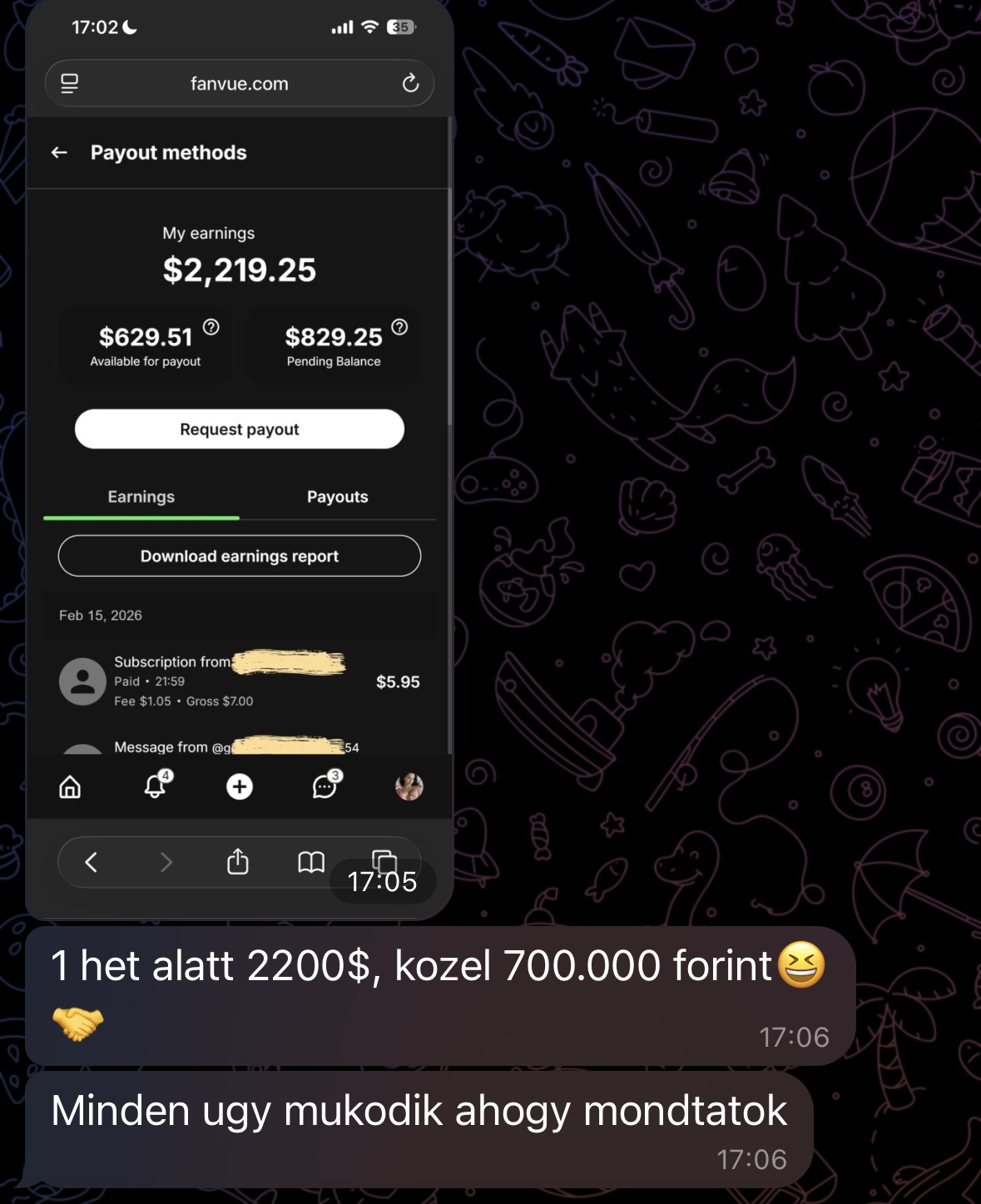Screen dimensions: 981x1204
Task: Open the reader/page menu icon in address bar
Action: [70, 83]
